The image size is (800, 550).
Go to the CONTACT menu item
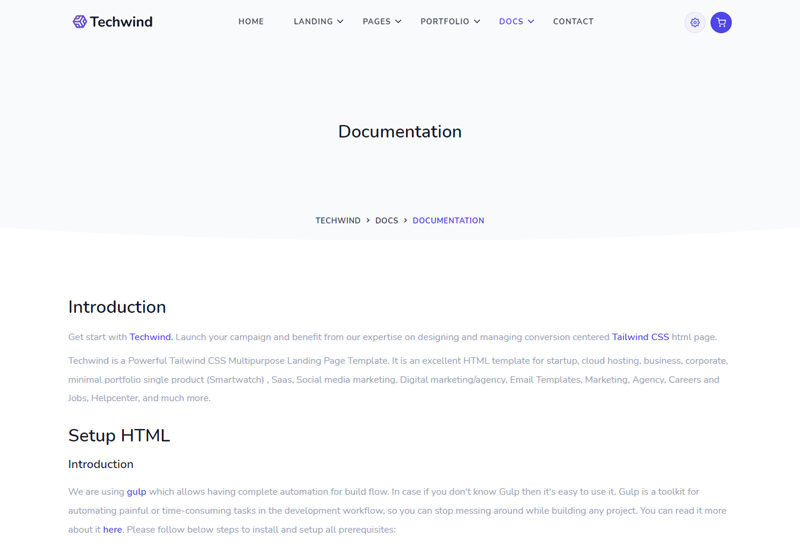pos(573,21)
